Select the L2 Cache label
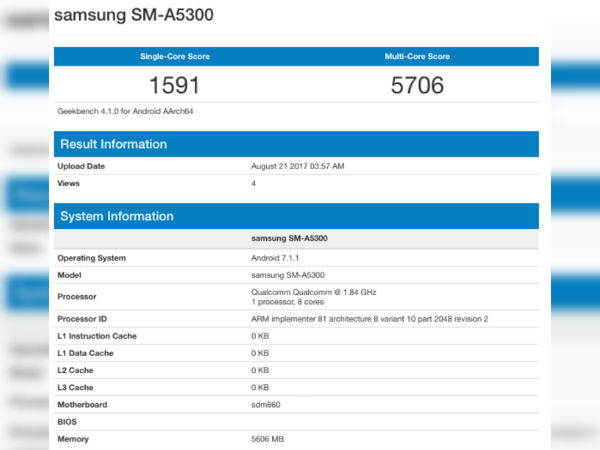The width and height of the screenshot is (600, 450). click(75, 370)
